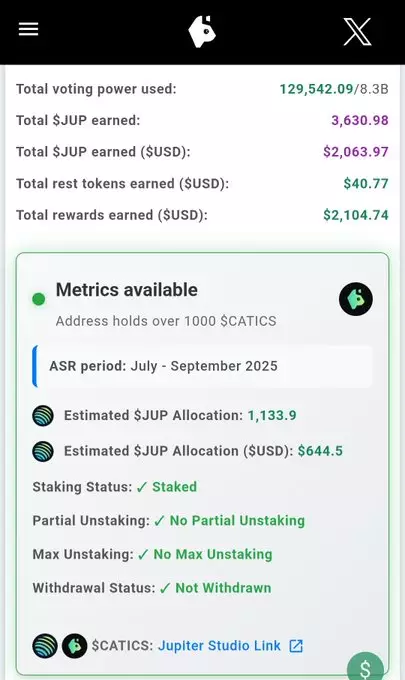Screen dimensions: 405x680
Task: Click the CATICS cat badge in Metrics card
Action: tap(356, 299)
